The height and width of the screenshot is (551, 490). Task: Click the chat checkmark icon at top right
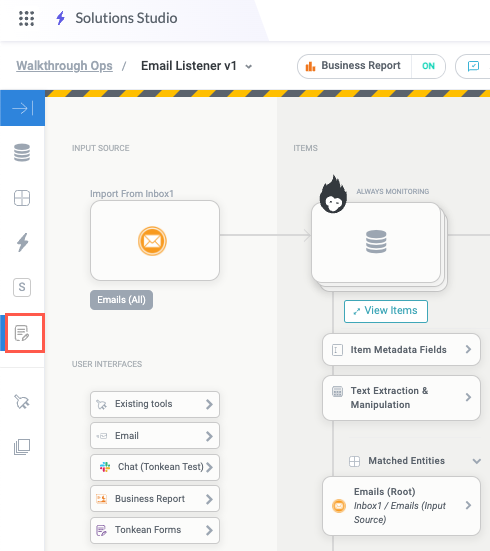tap(473, 66)
